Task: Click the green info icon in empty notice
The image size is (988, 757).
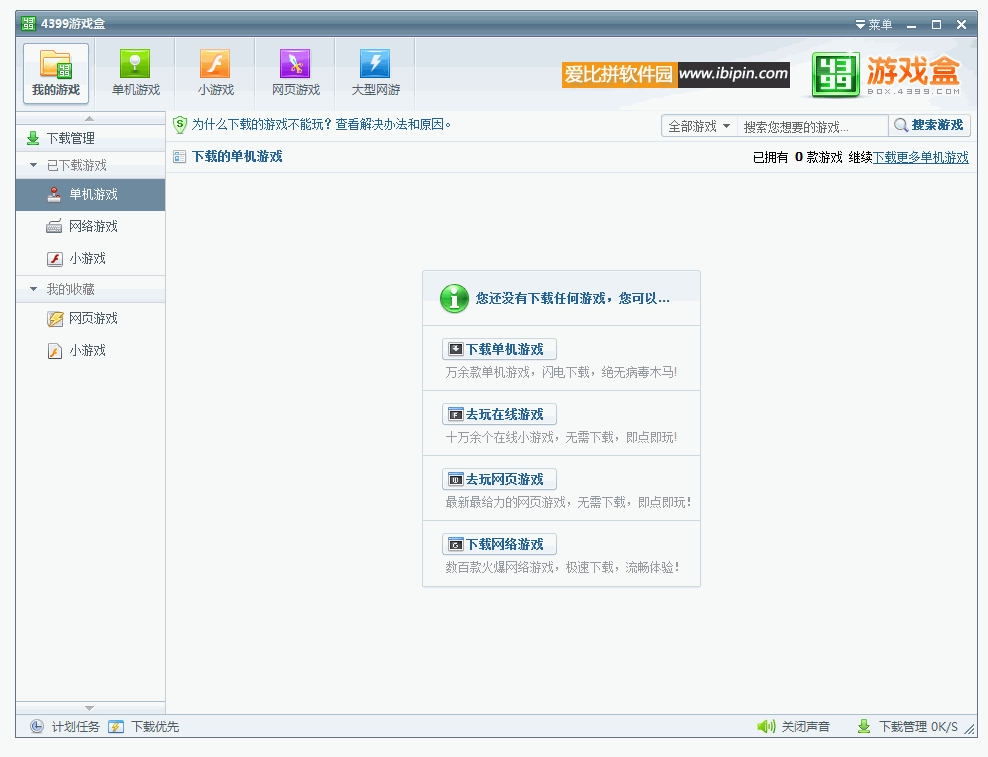Action: click(x=454, y=298)
